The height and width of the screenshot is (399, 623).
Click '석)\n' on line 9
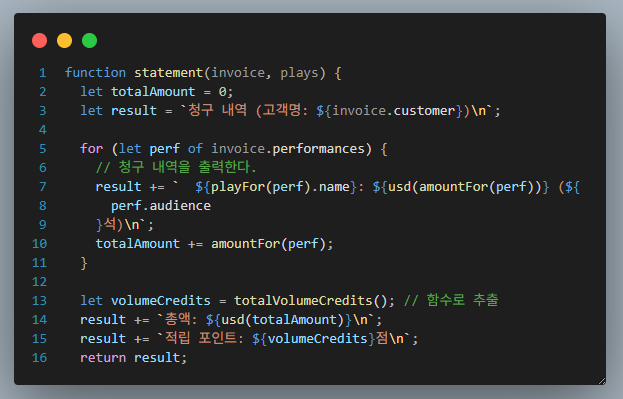click(x=122, y=225)
